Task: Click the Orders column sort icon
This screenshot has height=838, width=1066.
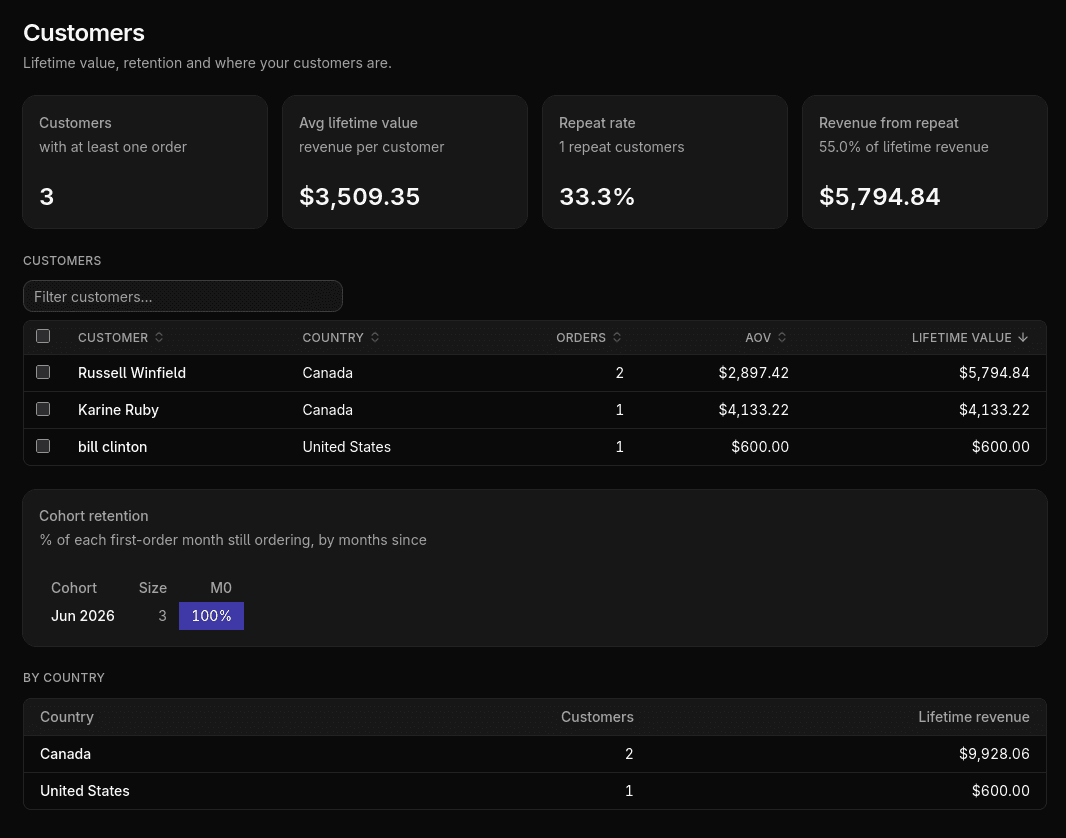Action: (x=617, y=337)
